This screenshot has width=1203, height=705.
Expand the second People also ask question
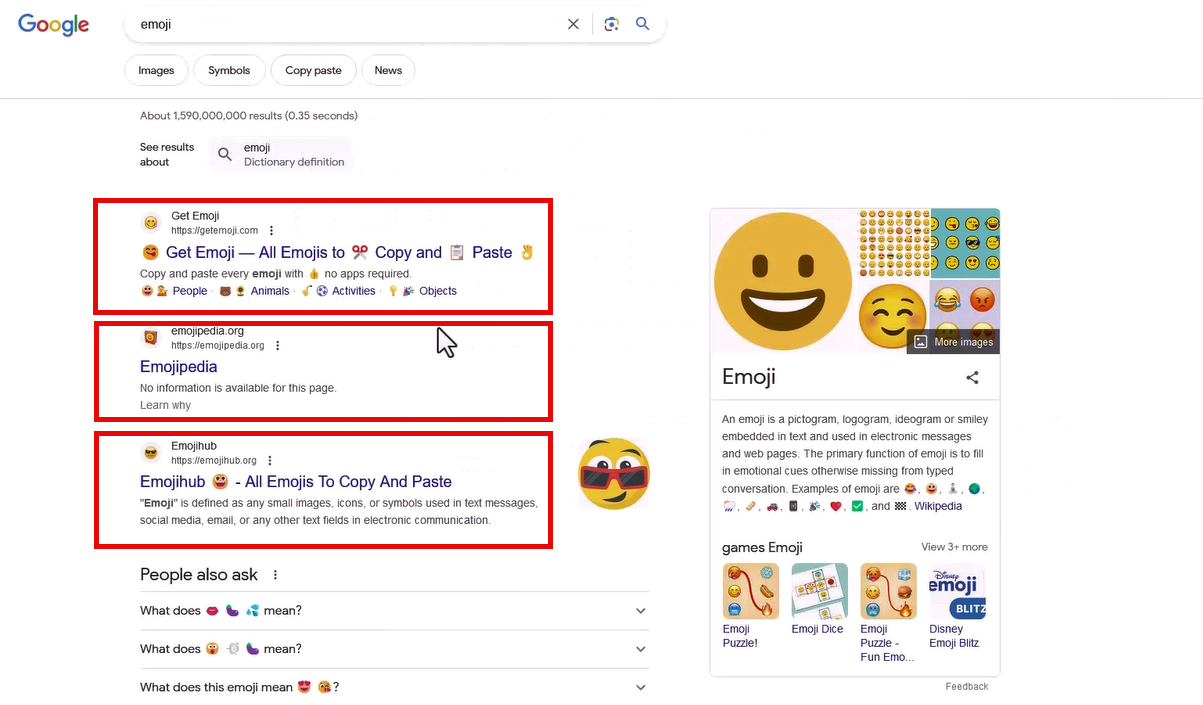pyautogui.click(x=641, y=649)
